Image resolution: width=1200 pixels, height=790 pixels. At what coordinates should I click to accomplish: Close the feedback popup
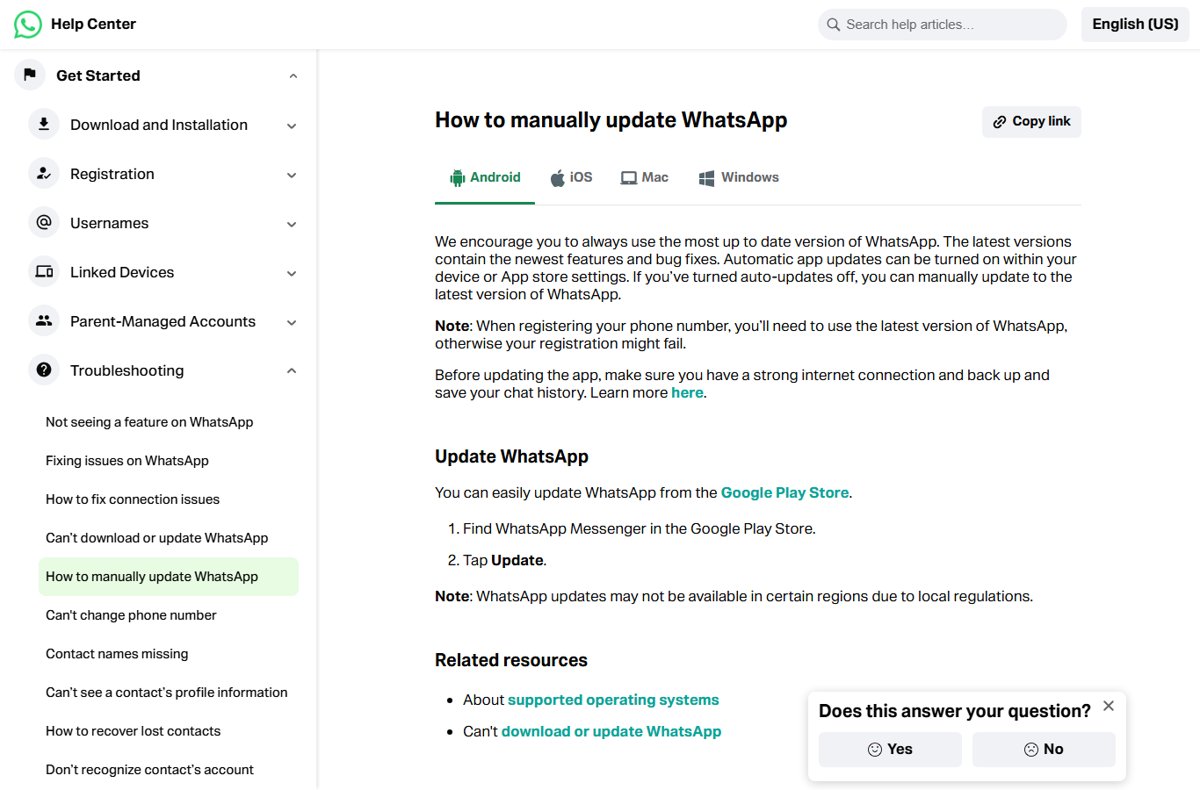coord(1108,706)
